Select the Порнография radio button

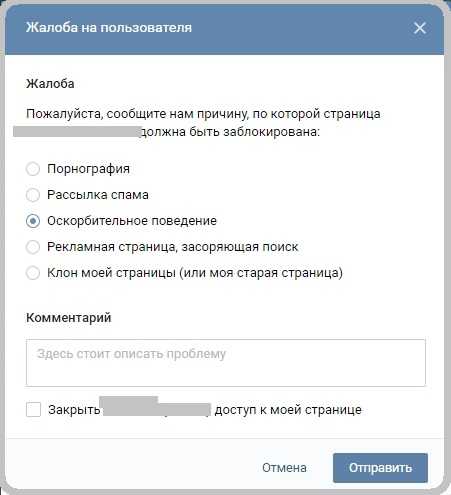tap(33, 169)
